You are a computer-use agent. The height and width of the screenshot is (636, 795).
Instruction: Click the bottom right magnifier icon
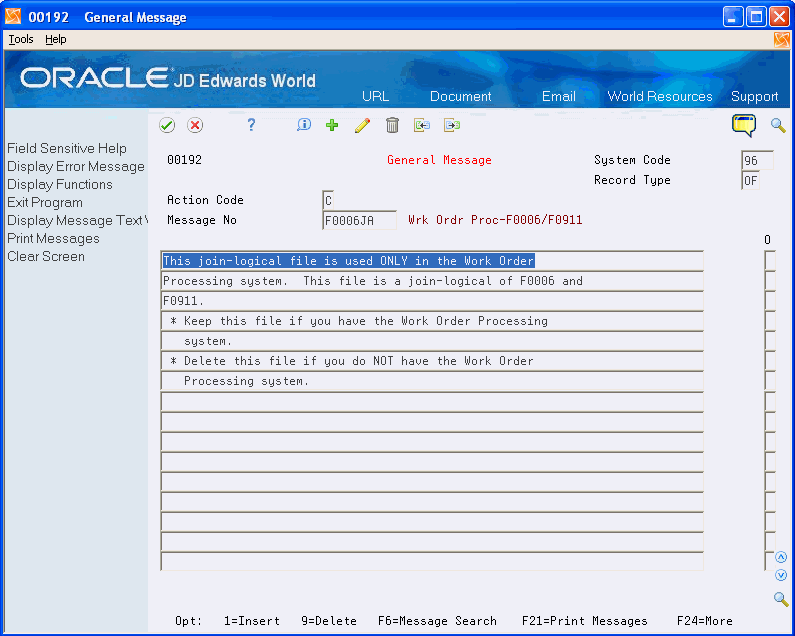[x=781, y=599]
